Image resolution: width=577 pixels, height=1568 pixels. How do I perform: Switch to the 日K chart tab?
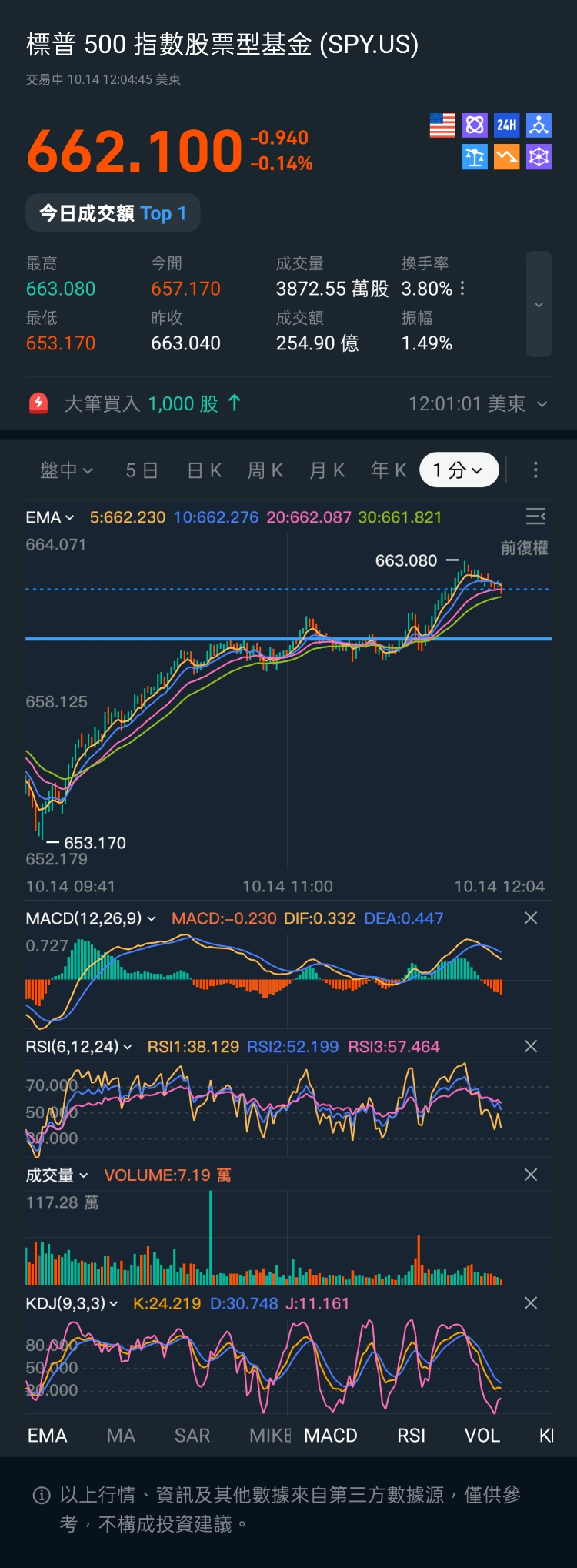click(205, 470)
